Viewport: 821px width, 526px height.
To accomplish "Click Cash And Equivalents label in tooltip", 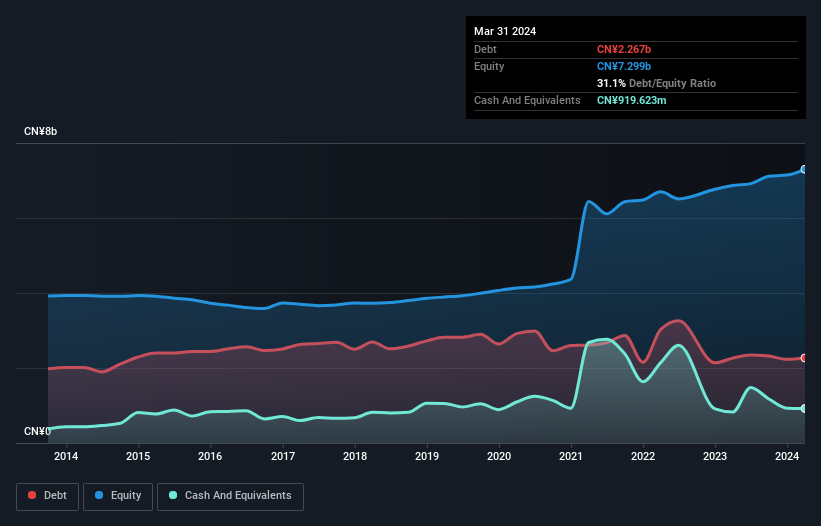I will [527, 100].
